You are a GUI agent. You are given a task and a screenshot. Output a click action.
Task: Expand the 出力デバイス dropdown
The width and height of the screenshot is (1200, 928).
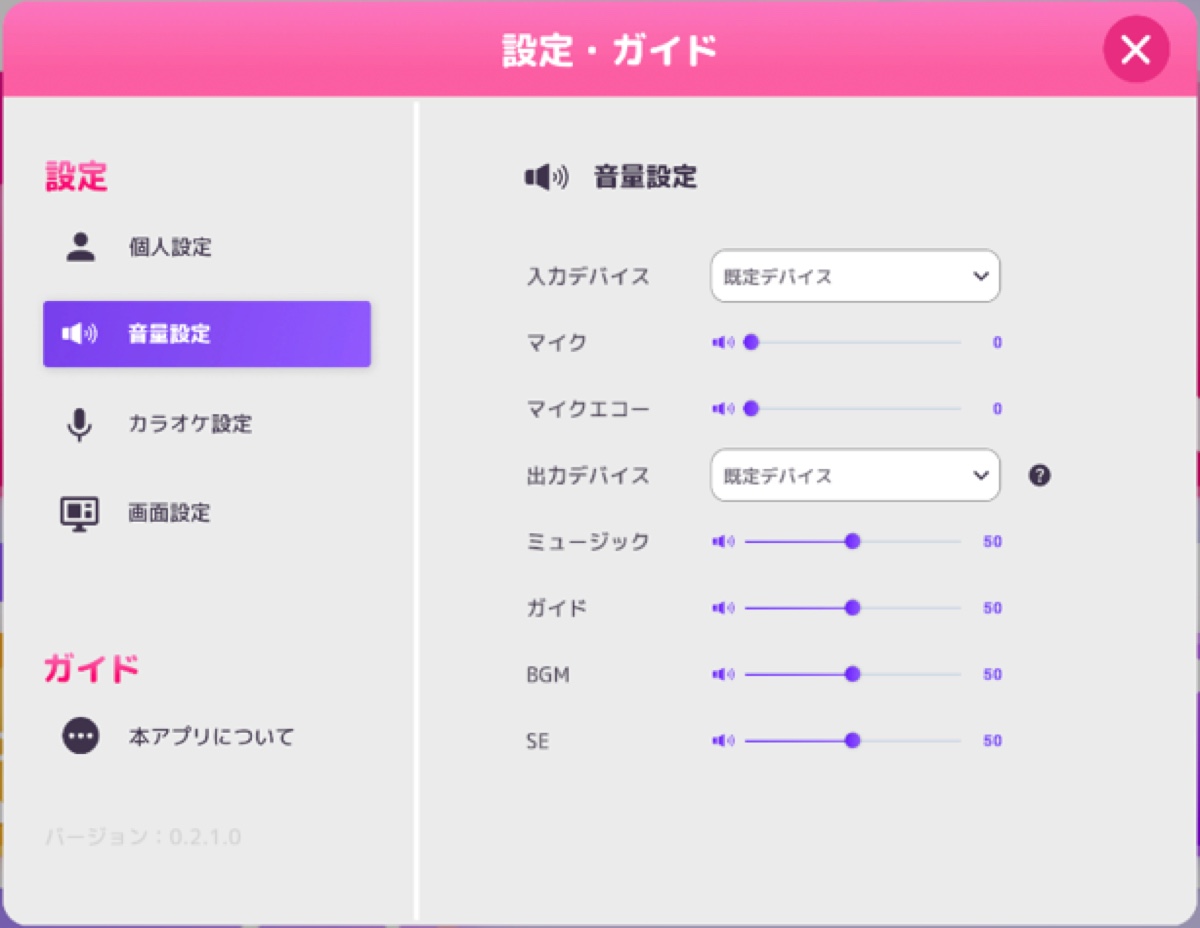(x=854, y=476)
